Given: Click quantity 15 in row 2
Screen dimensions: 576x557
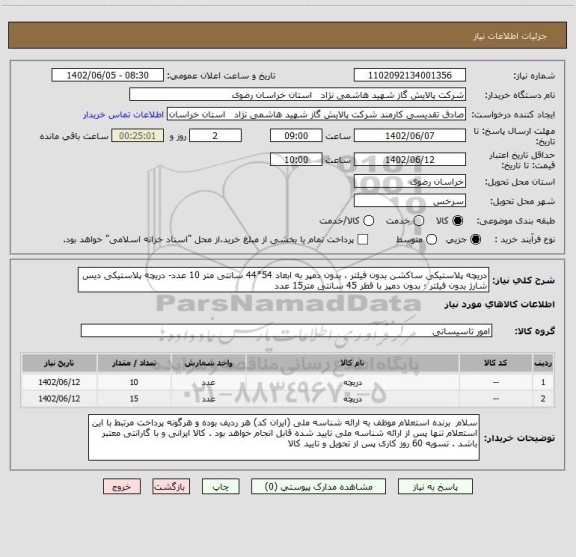Looking at the screenshot, I should [134, 399].
